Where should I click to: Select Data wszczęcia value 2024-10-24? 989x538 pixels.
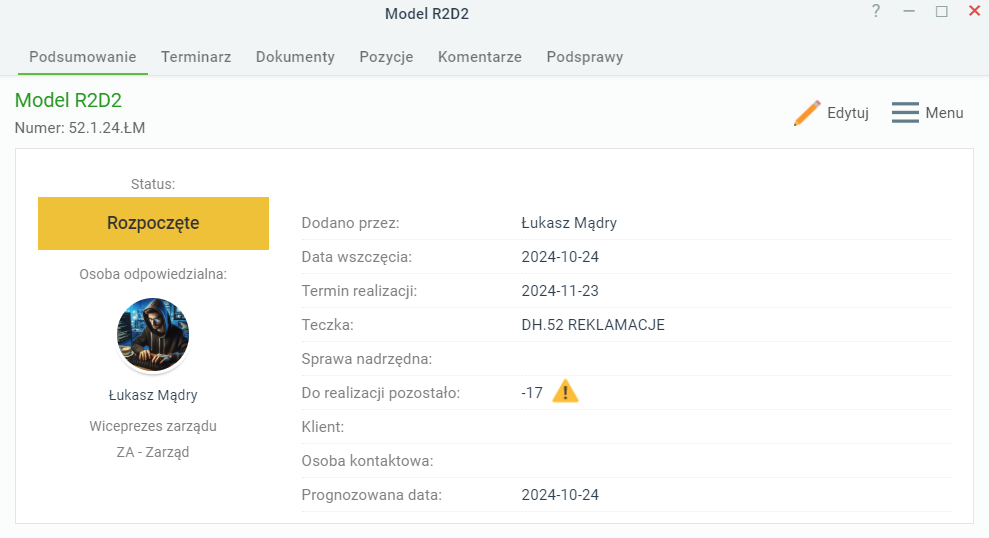pyautogui.click(x=560, y=257)
